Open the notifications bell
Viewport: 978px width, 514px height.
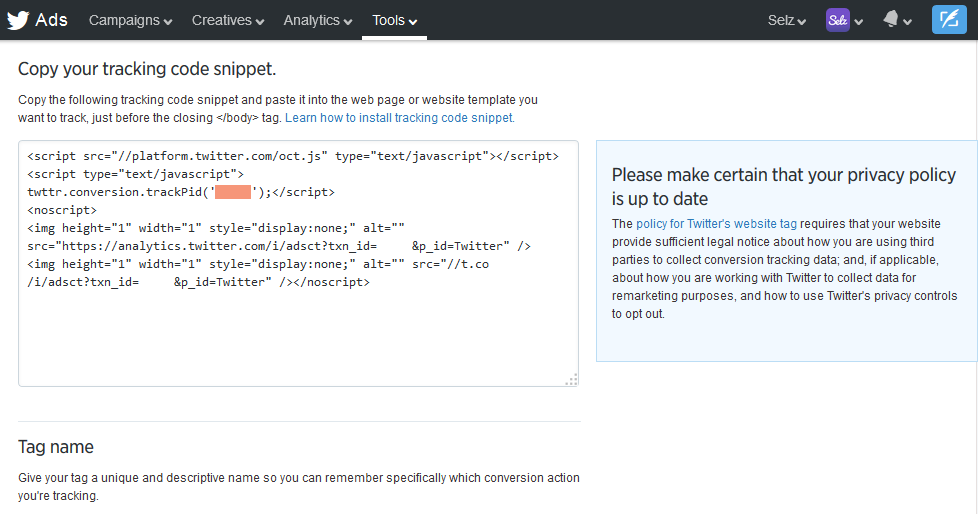click(892, 20)
